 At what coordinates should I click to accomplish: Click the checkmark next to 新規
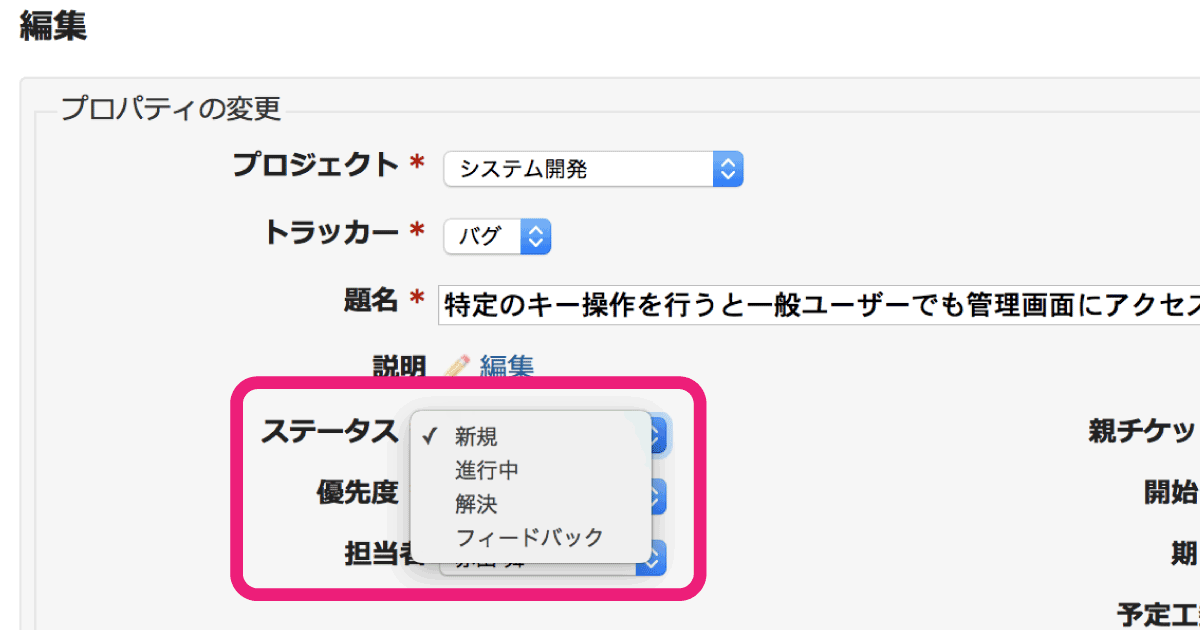(x=430, y=436)
